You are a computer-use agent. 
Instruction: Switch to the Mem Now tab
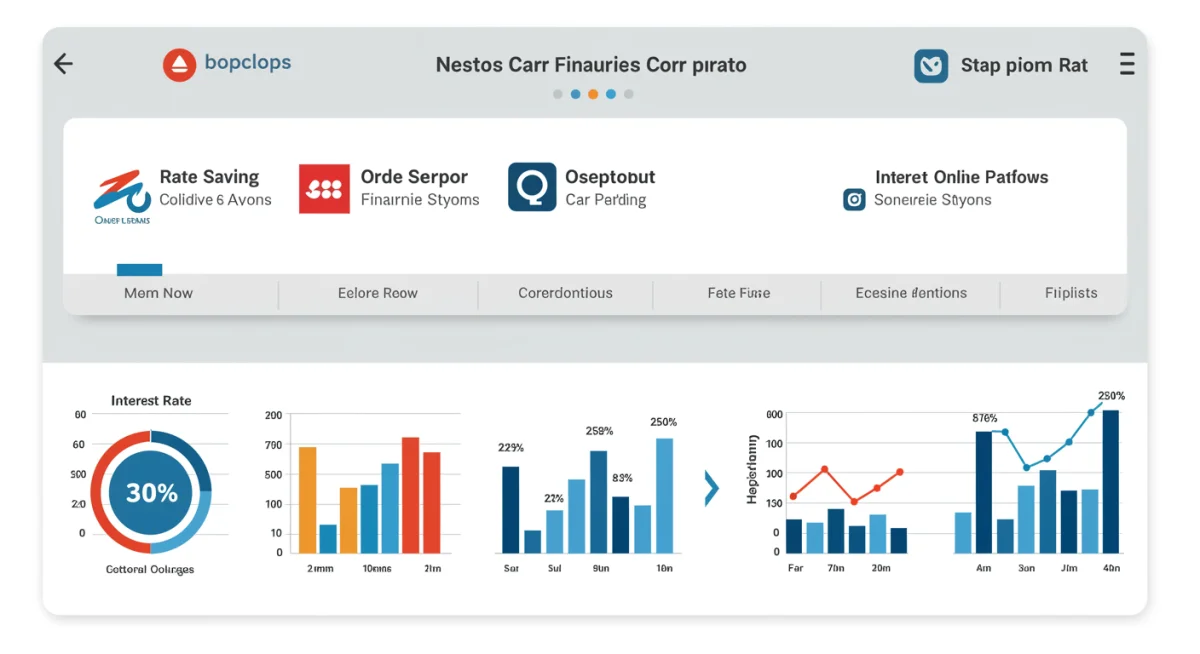(158, 293)
